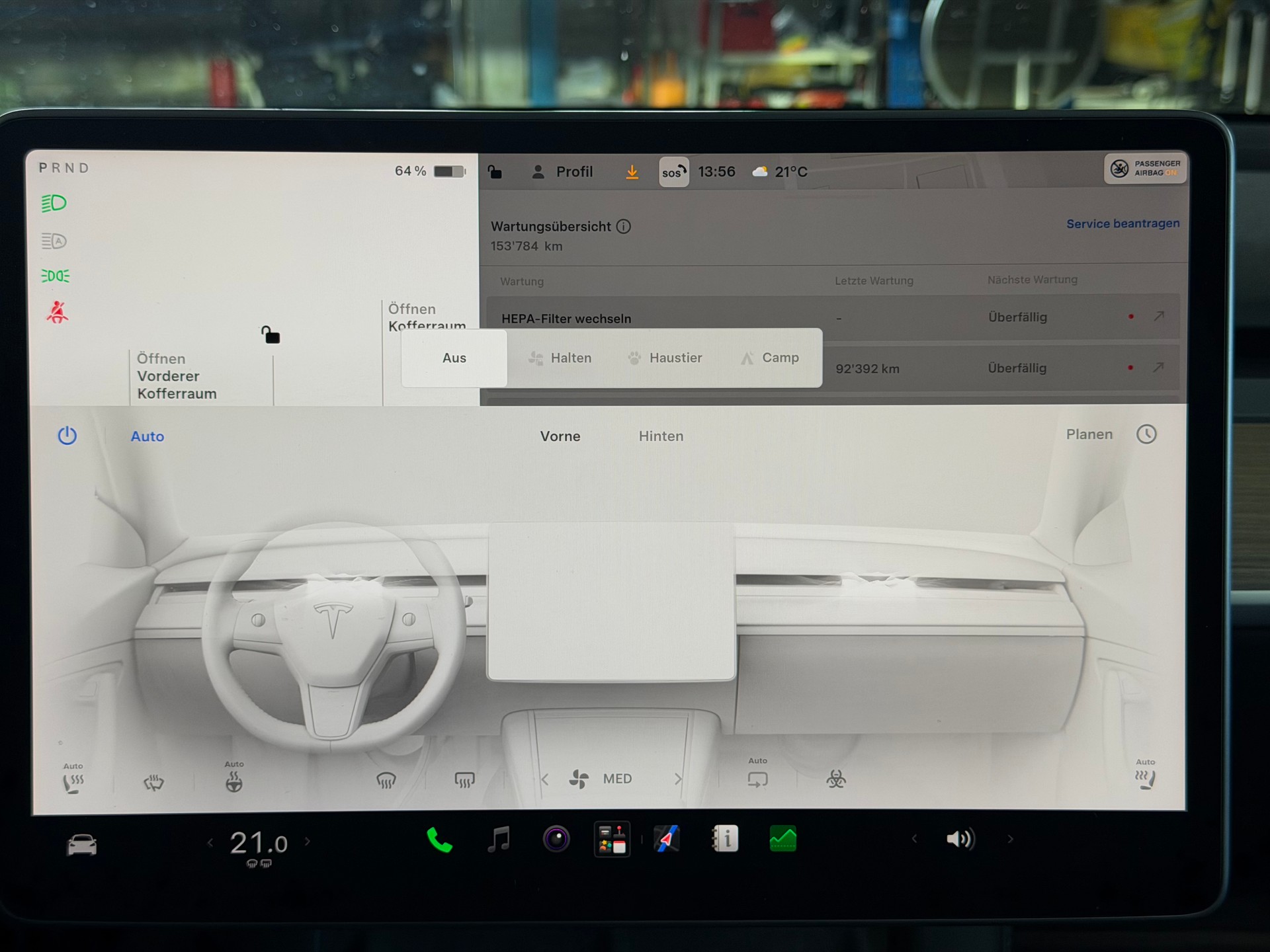Raise the temperature with right arrow
The height and width of the screenshot is (952, 1270).
click(307, 842)
